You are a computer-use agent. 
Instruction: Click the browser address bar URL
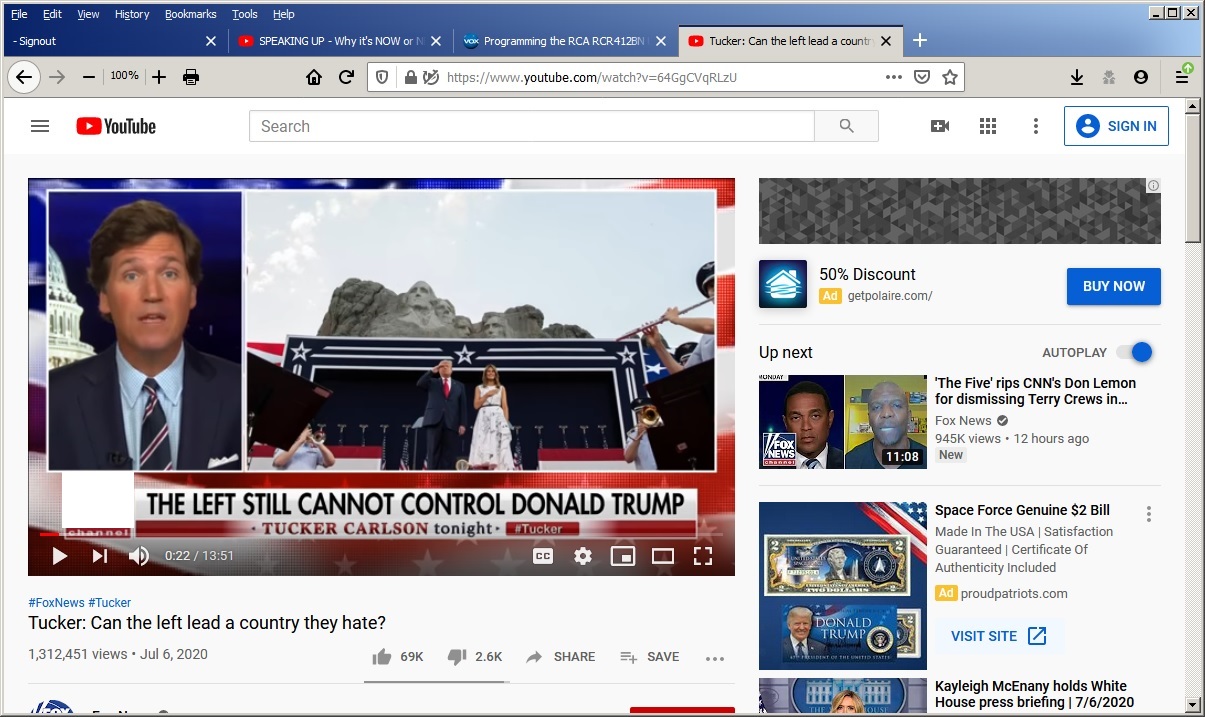592,77
